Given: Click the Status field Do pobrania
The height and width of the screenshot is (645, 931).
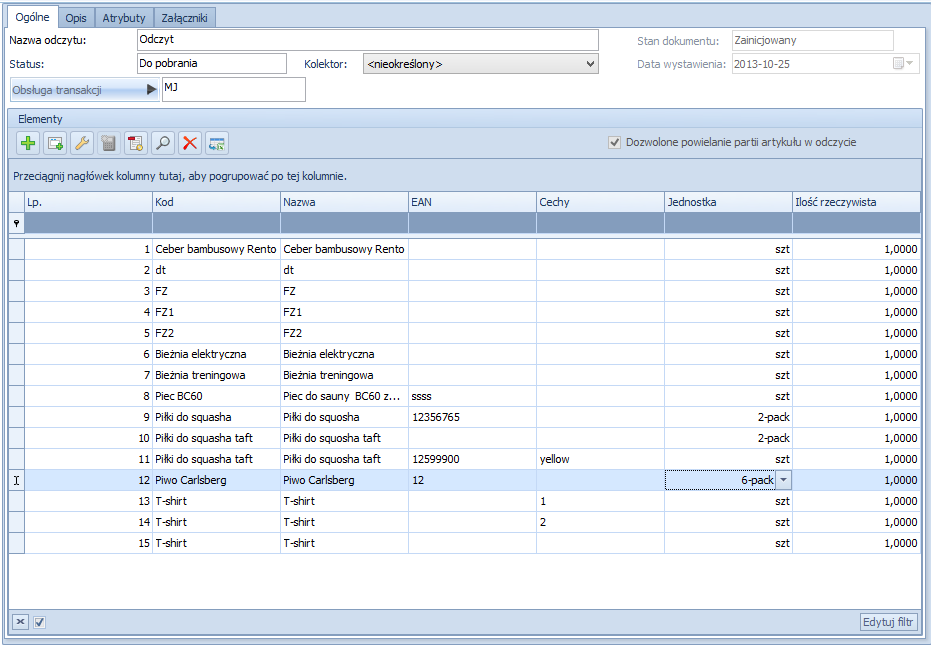Looking at the screenshot, I should click(211, 64).
